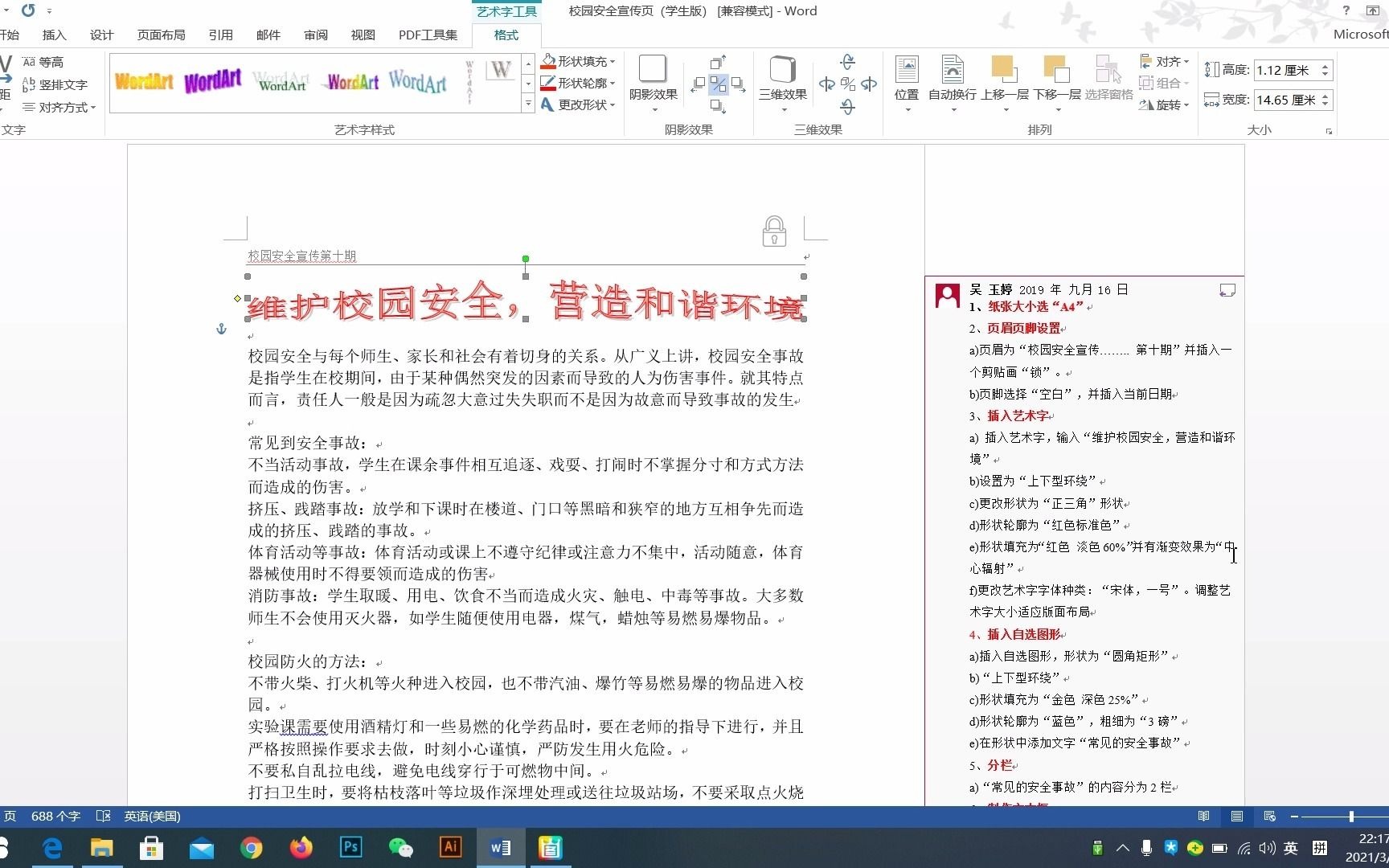The height and width of the screenshot is (868, 1389).
Task: Nudge shadow right
Action: (738, 84)
